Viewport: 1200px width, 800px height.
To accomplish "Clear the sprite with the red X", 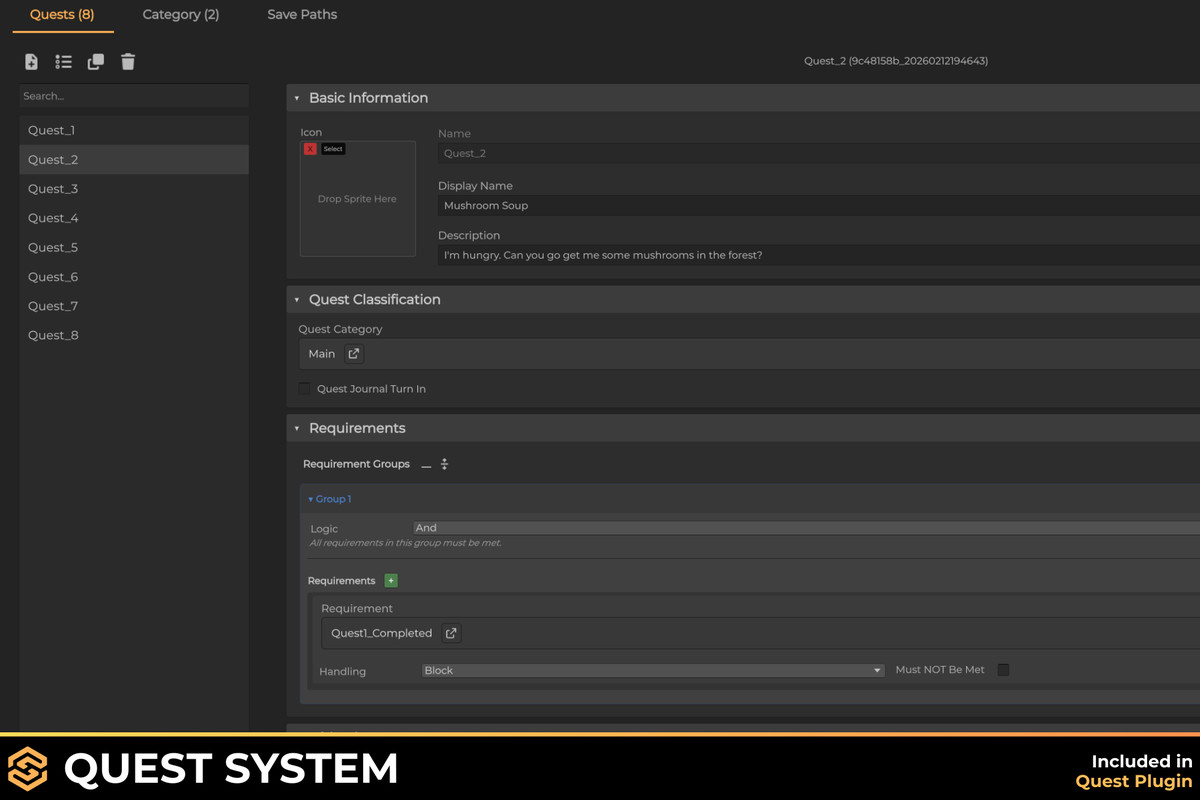I will (310, 149).
